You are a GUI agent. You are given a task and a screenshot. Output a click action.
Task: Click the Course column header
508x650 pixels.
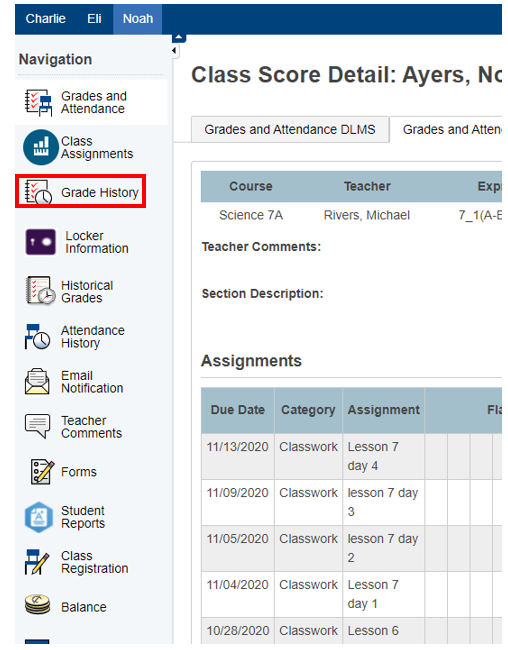tap(251, 187)
